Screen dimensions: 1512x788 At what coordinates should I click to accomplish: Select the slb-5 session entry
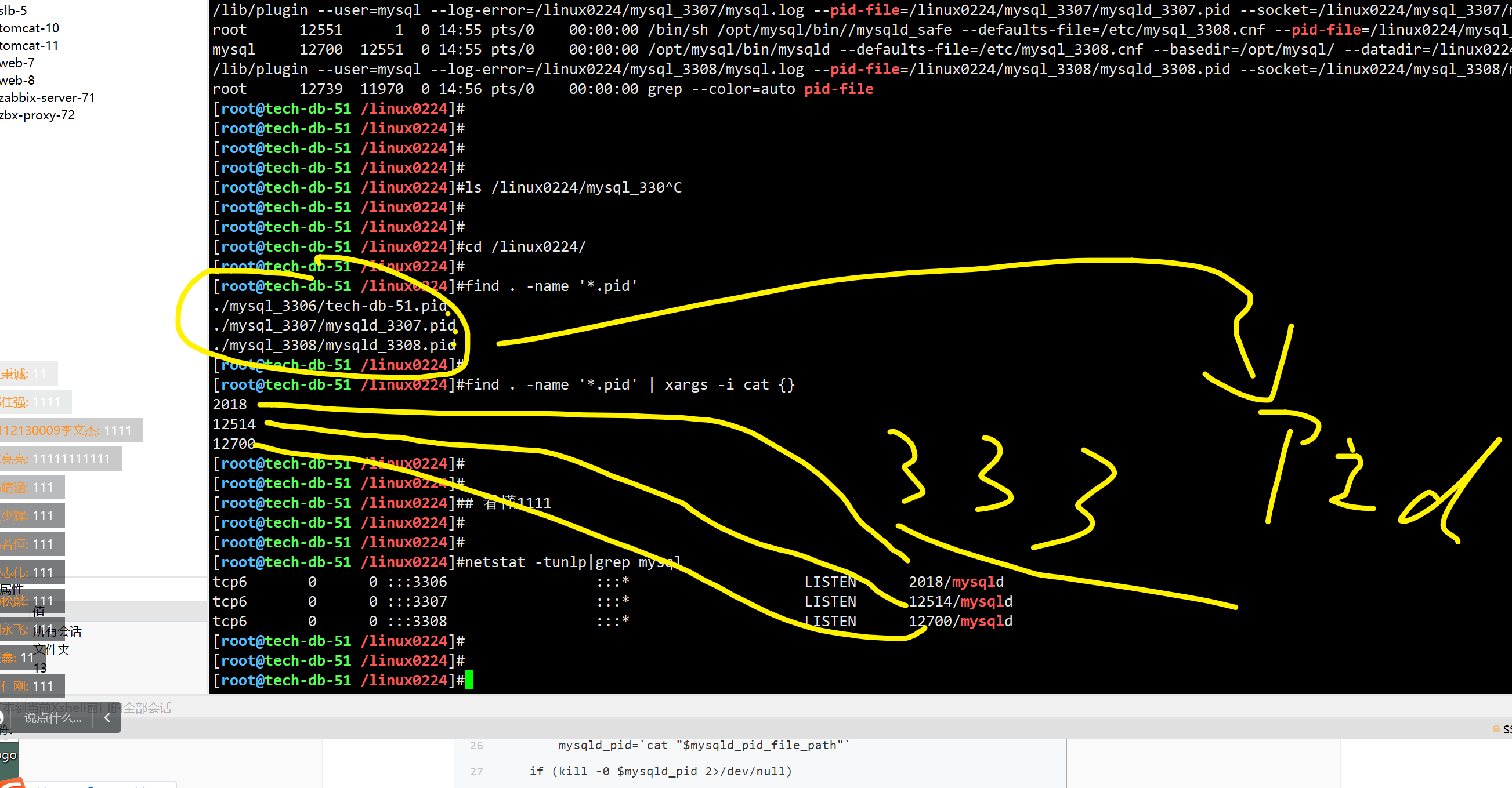click(x=13, y=10)
